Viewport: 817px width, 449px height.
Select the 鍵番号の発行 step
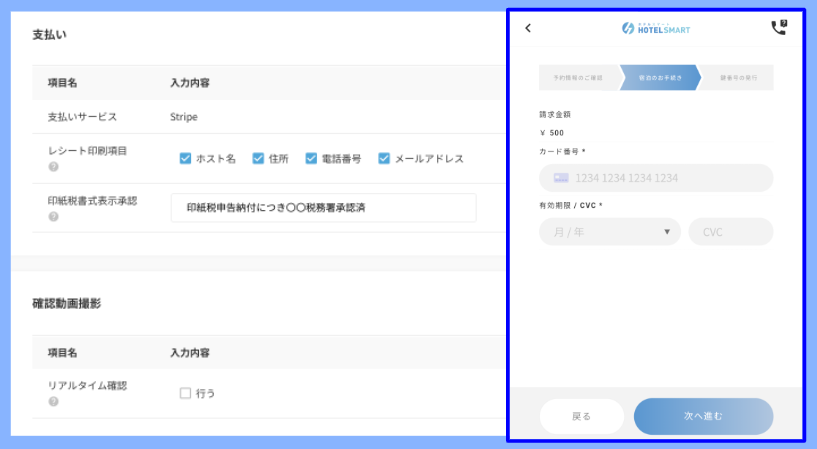738,78
